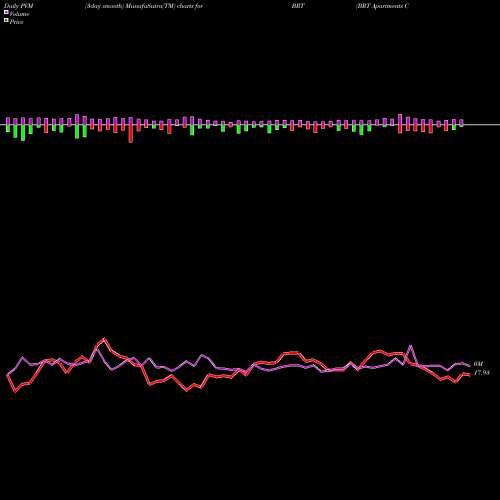Click the Volume legend color swatch

(x=6, y=12)
